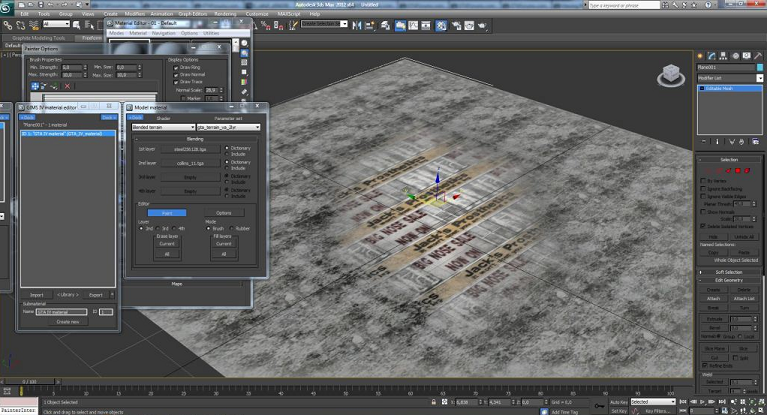
Task: Open the Group menu
Action: (x=66, y=14)
